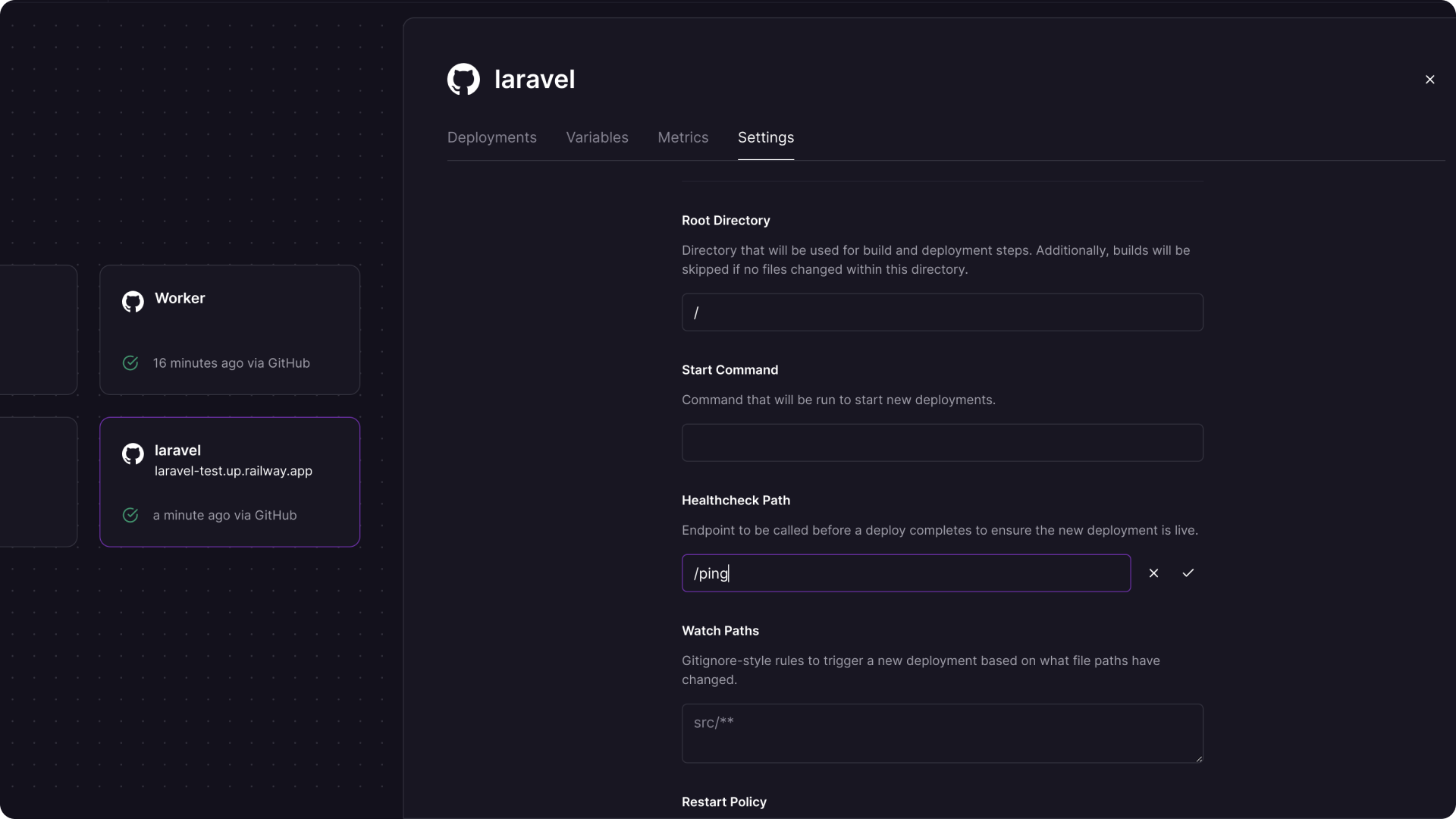Focus the Start Command input field
The height and width of the screenshot is (819, 1456).
coord(942,443)
